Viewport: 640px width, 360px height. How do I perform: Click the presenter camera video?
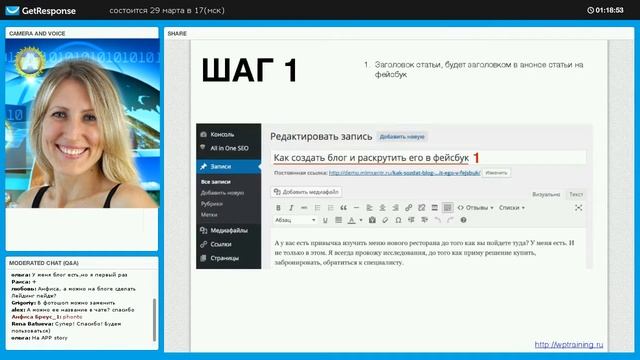82,124
